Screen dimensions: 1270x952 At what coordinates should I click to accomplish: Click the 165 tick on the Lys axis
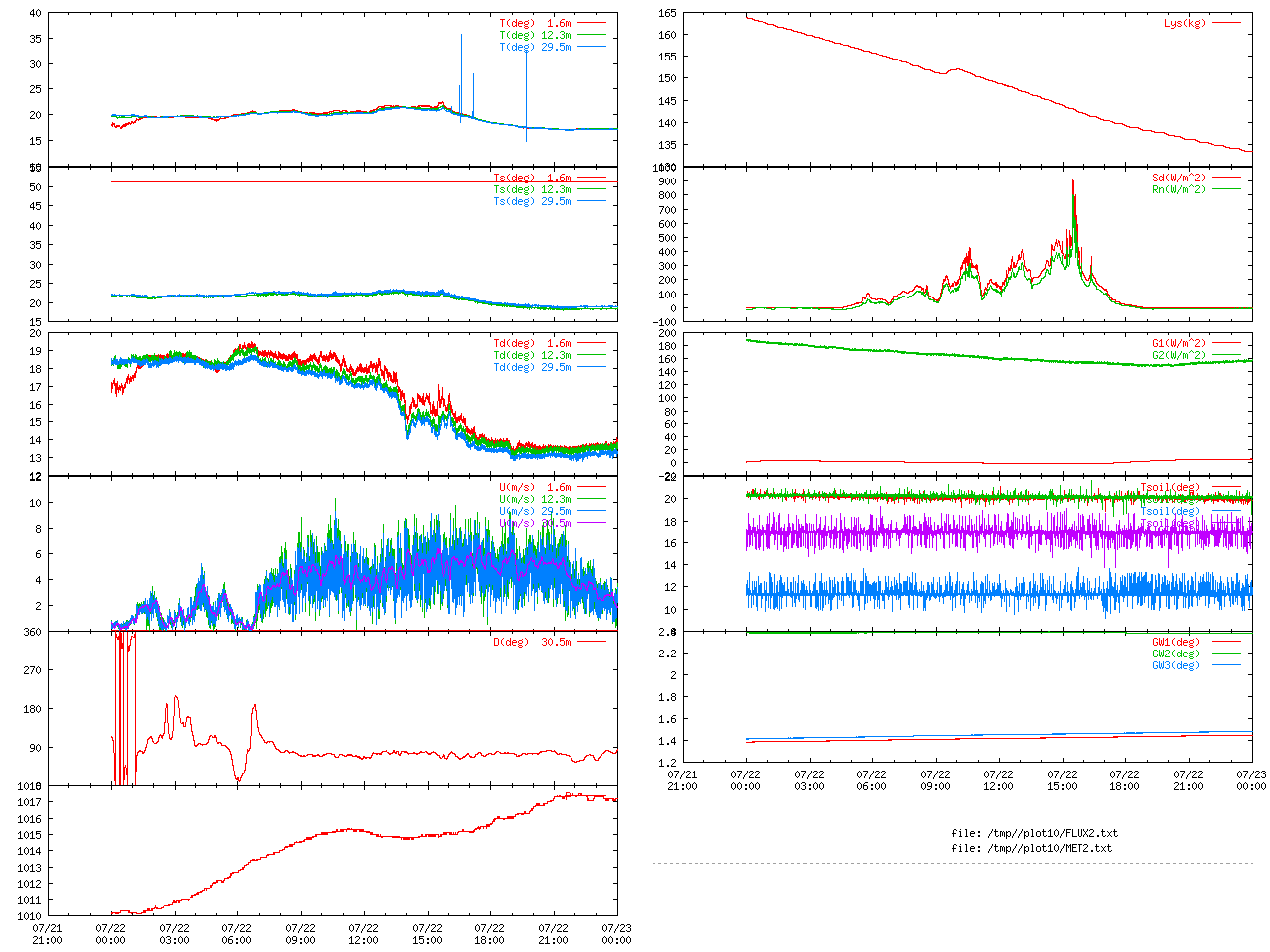coord(668,13)
